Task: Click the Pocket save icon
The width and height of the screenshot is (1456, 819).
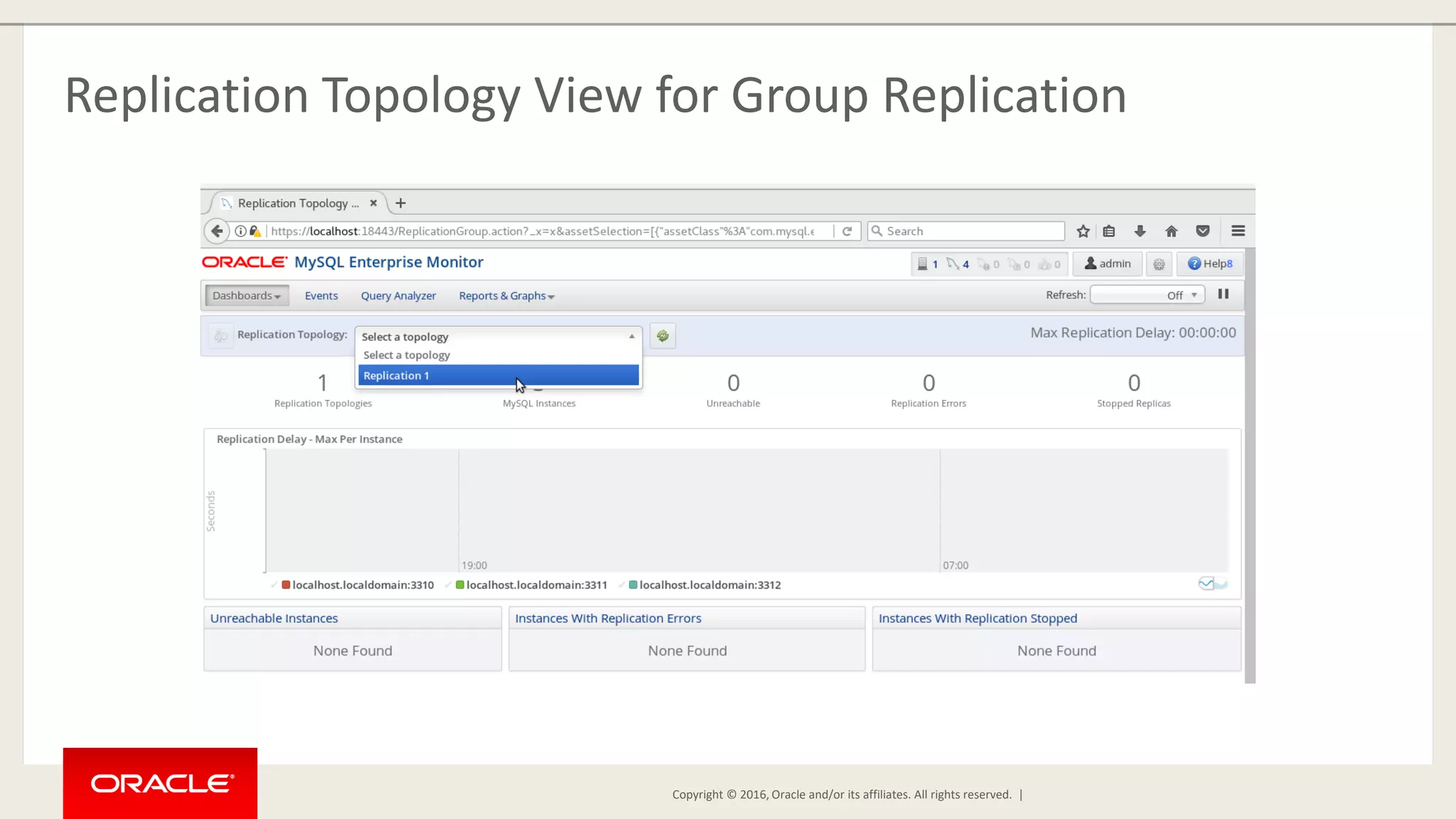Action: click(1203, 231)
